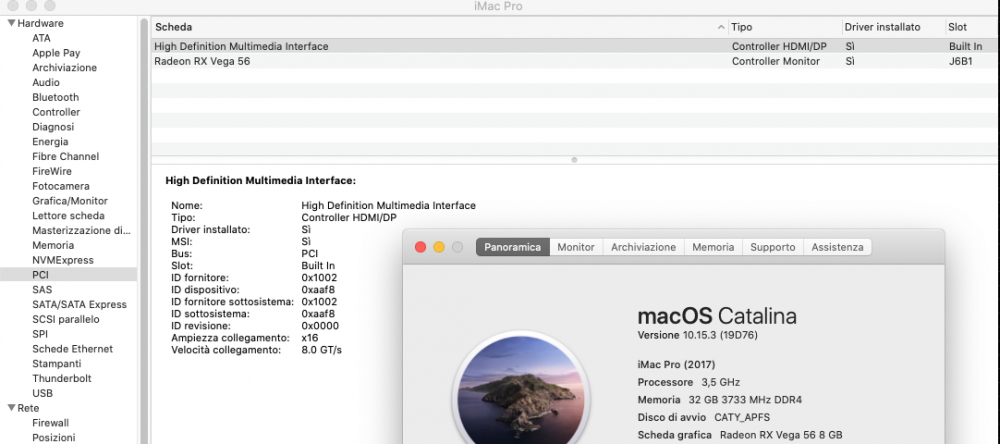This screenshot has width=1000, height=444.
Task: Select Masterizzazione di... sidebar item
Action: [x=82, y=230]
